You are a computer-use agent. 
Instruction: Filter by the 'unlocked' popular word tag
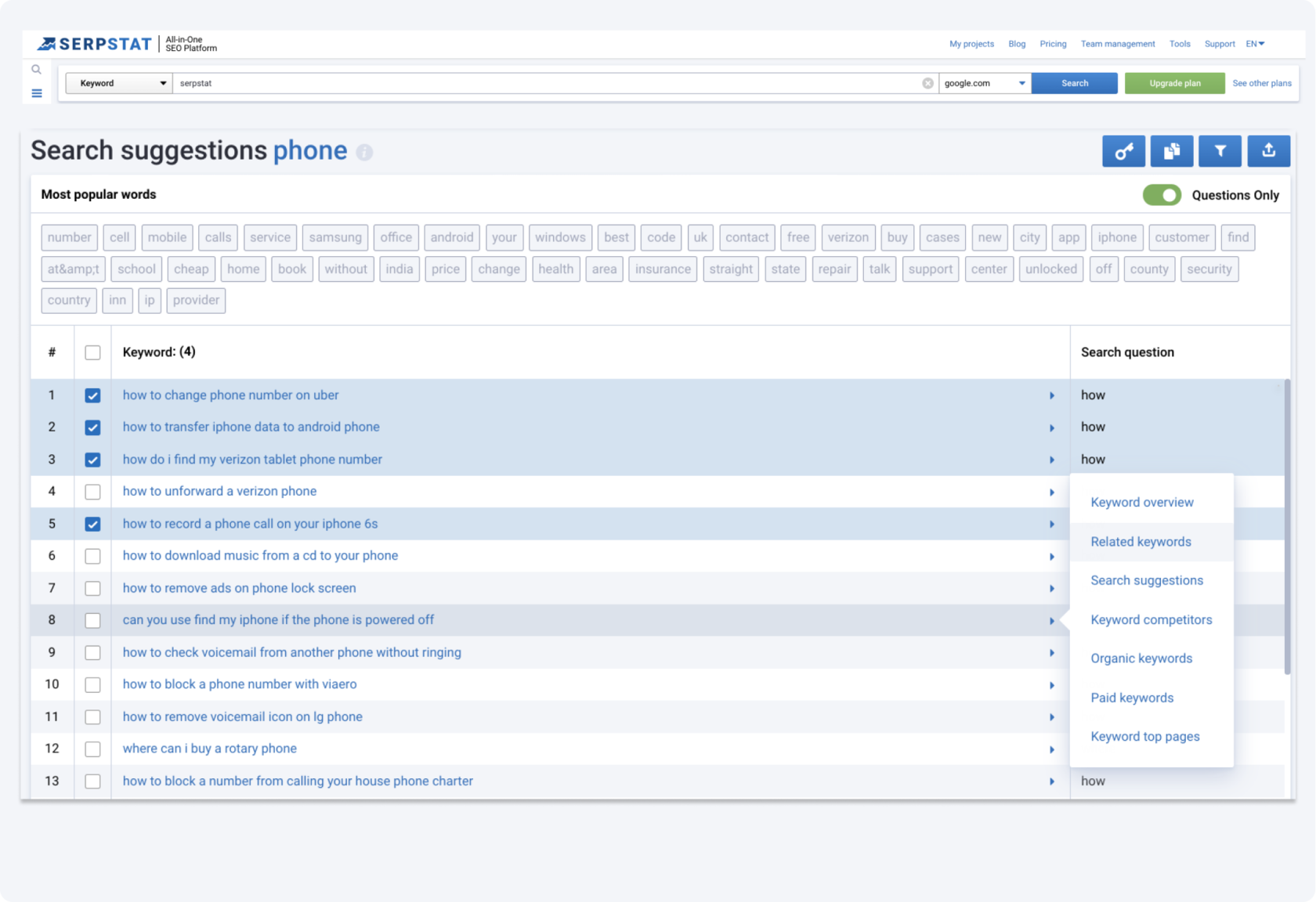pyautogui.click(x=1051, y=269)
